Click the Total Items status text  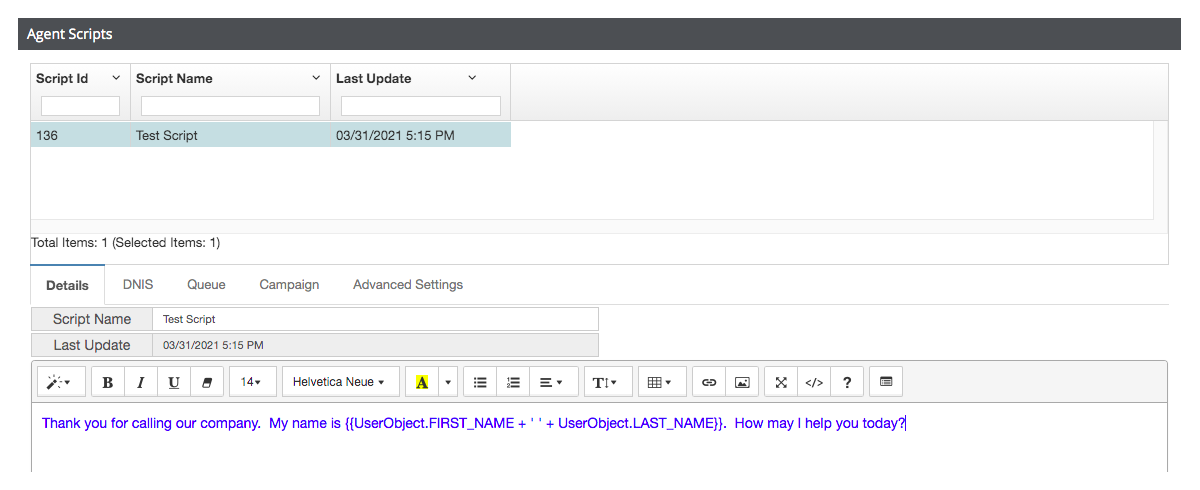[x=126, y=242]
